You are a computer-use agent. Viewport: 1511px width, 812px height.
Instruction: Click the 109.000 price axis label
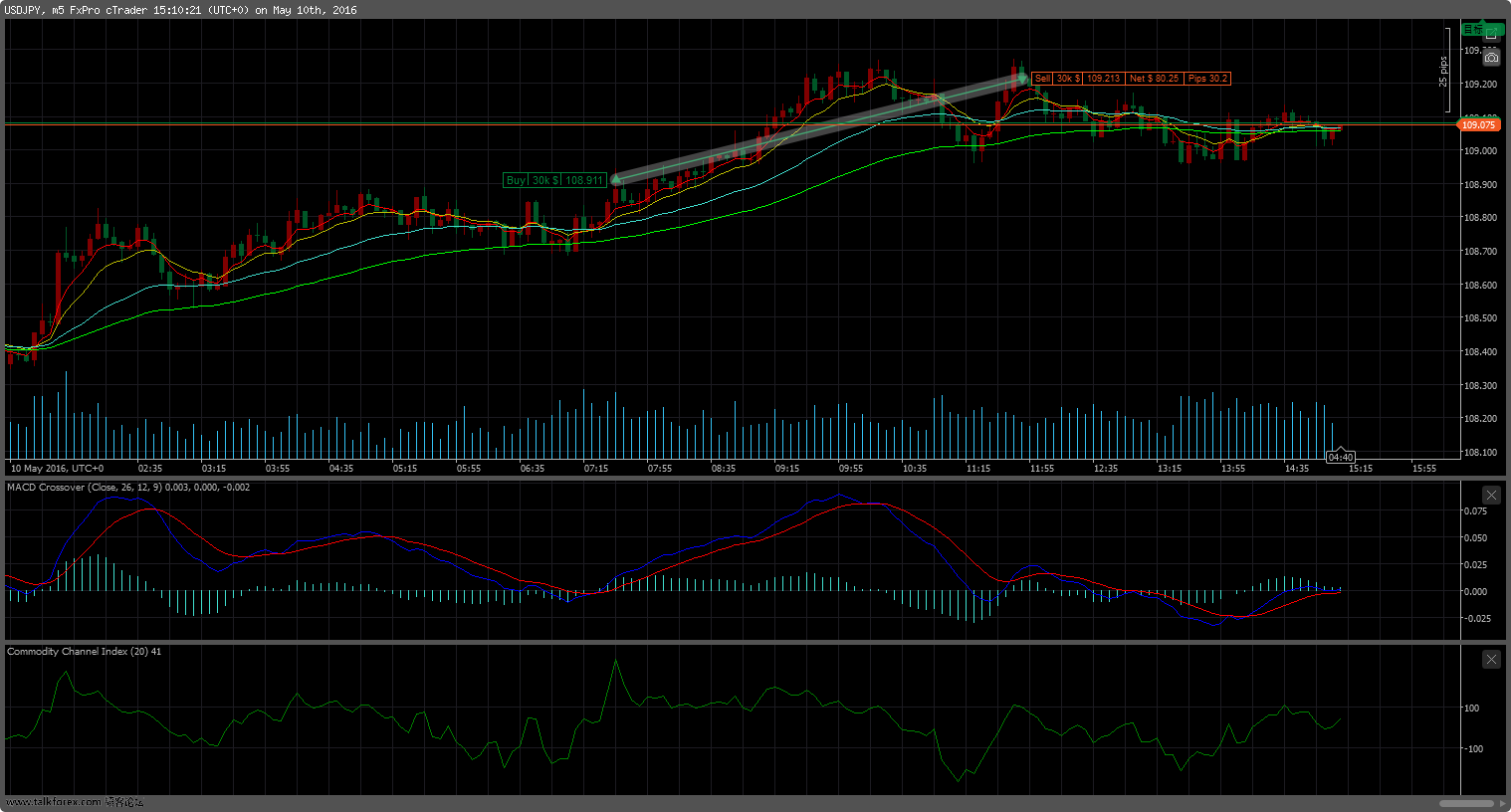tap(1480, 151)
